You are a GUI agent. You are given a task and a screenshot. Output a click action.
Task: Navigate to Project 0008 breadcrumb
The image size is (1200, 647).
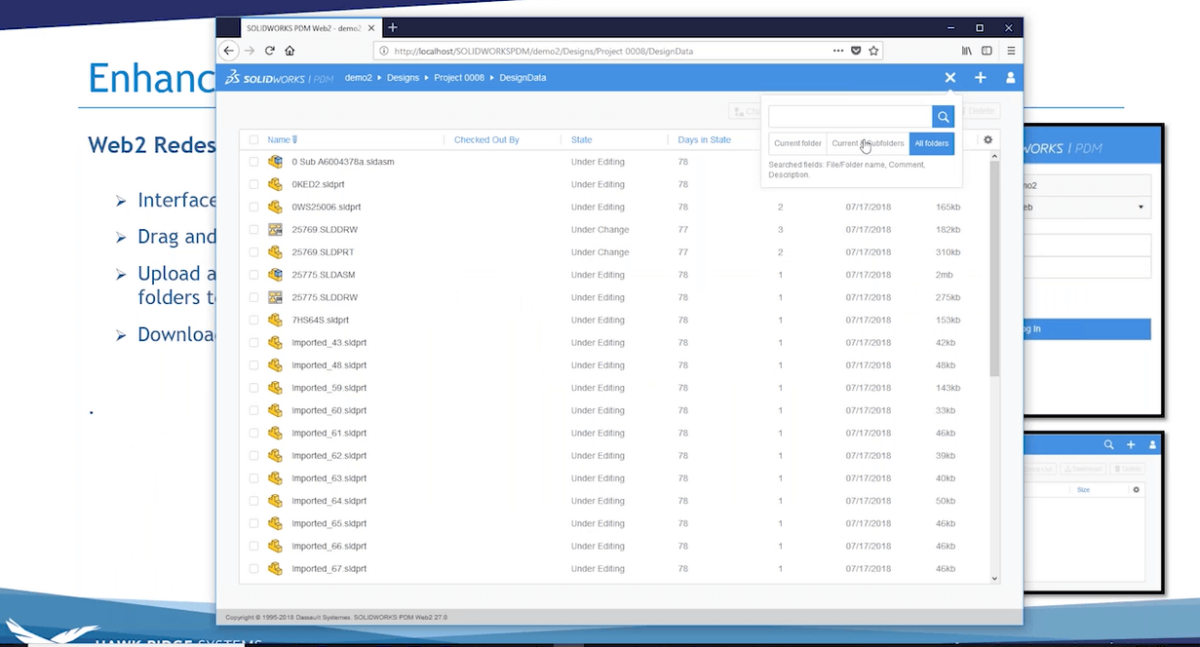(x=460, y=77)
